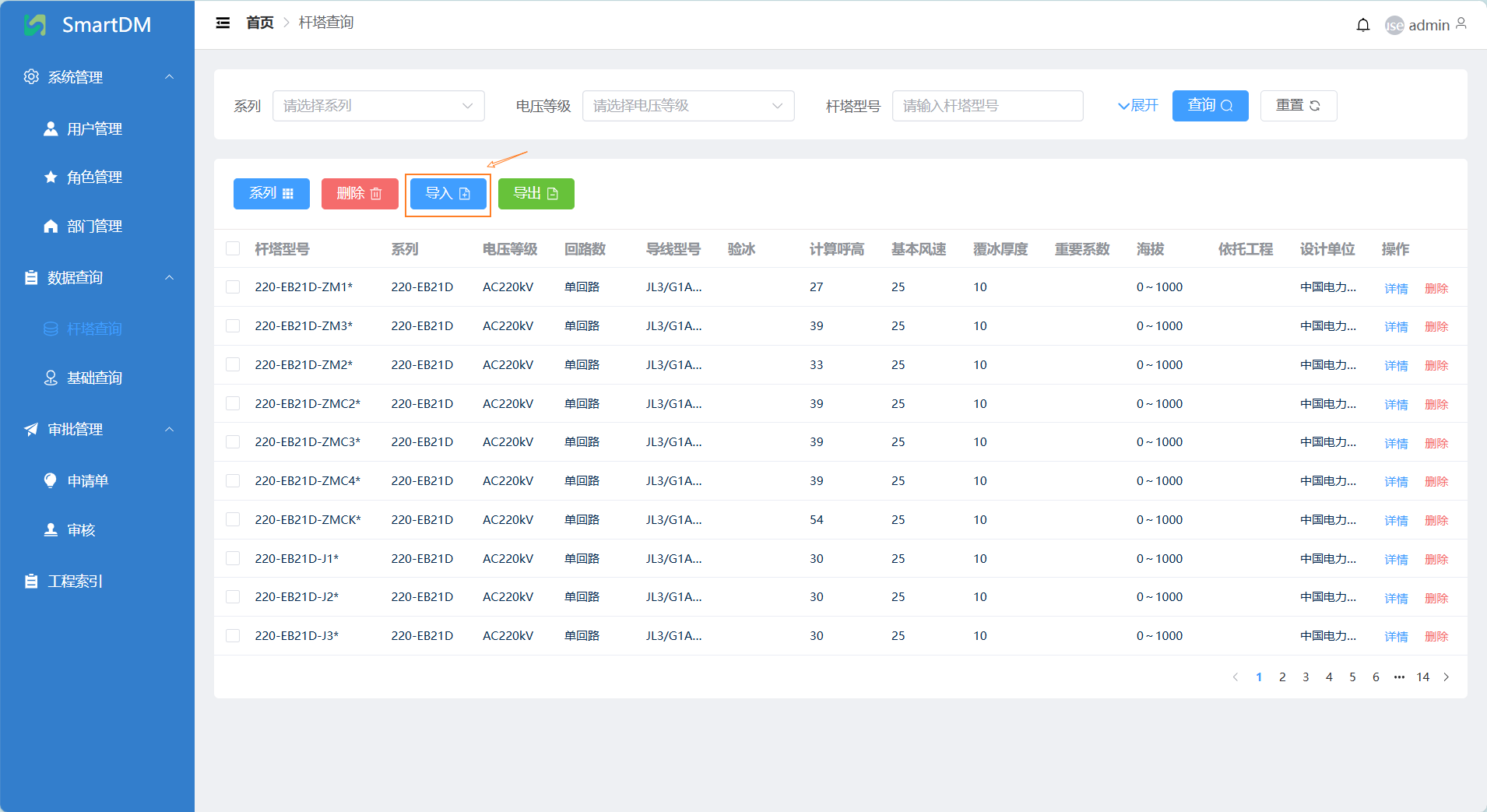Collapse the 数据查询 menu chevron
Screen dimensions: 1487x812
coord(169,277)
